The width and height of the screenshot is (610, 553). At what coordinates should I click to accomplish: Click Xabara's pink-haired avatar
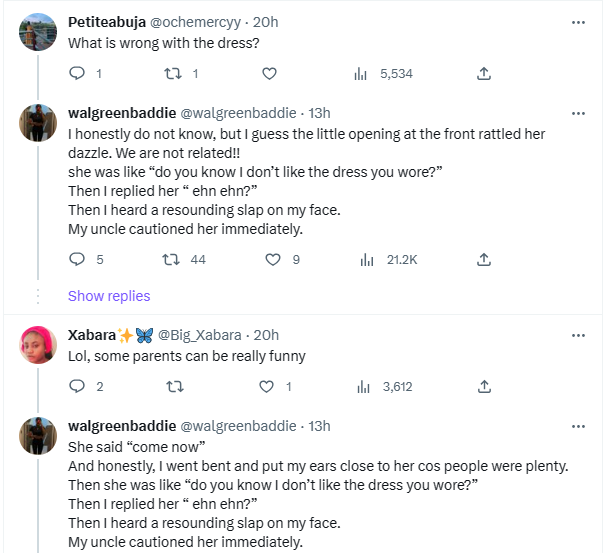(38, 346)
